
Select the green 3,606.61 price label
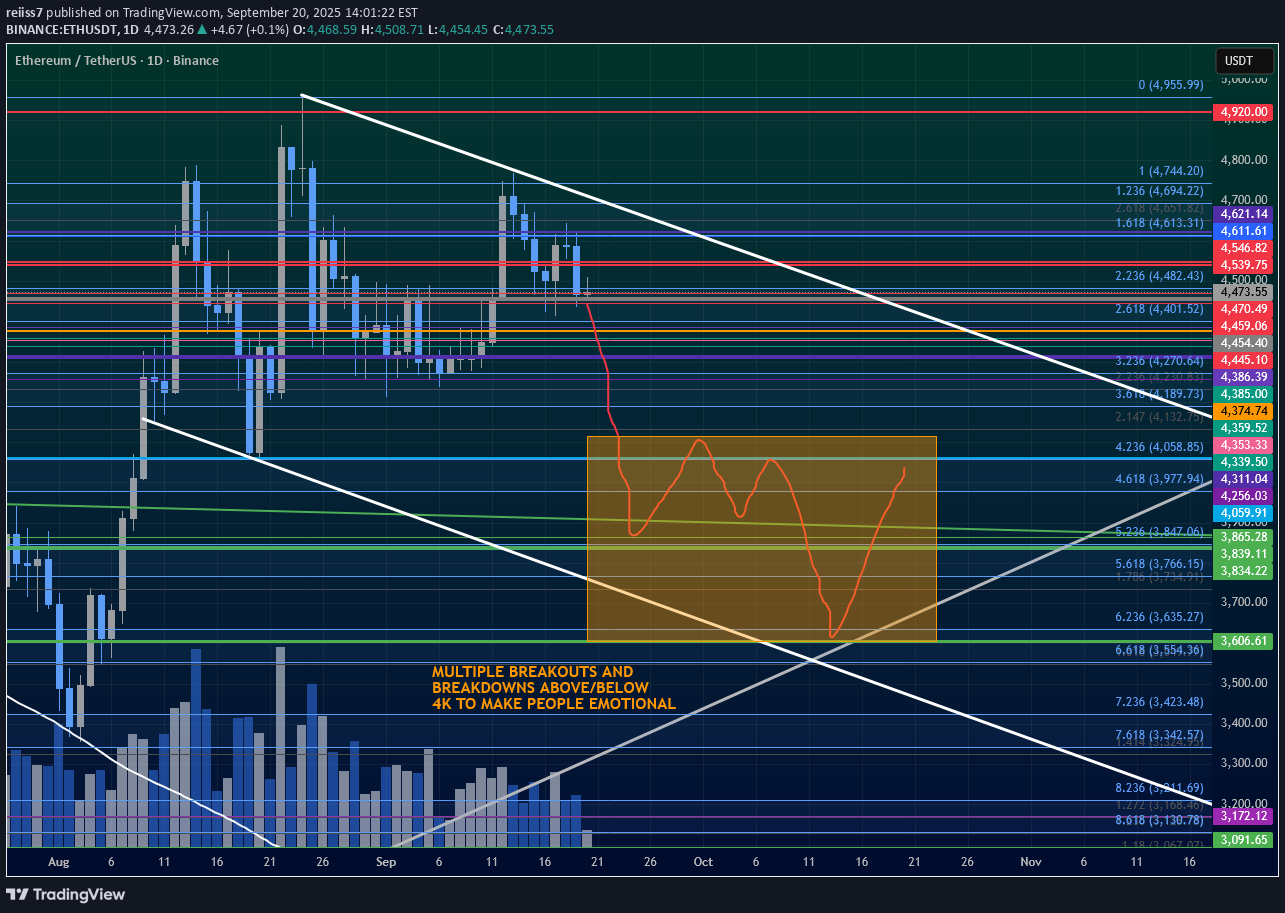pyautogui.click(x=1243, y=641)
